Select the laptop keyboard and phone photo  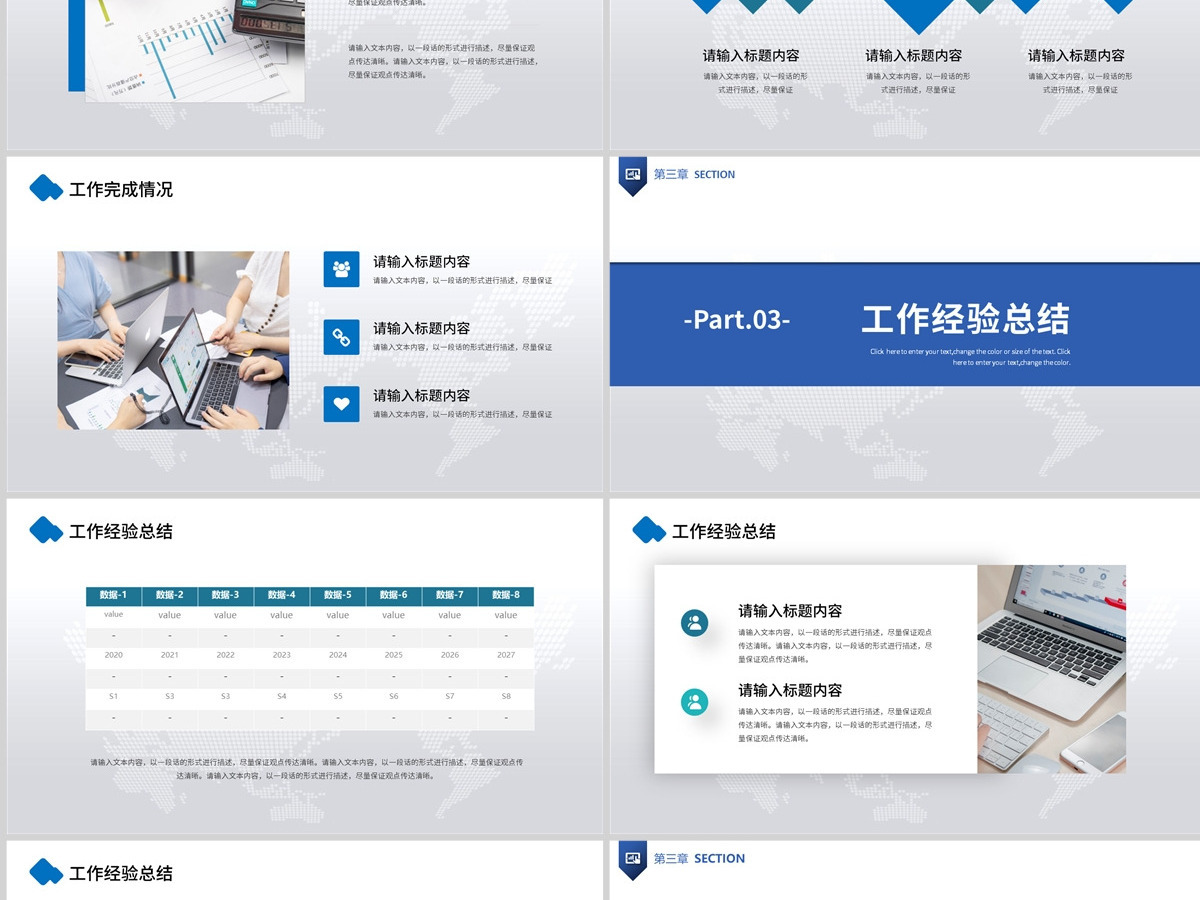[x=1051, y=669]
